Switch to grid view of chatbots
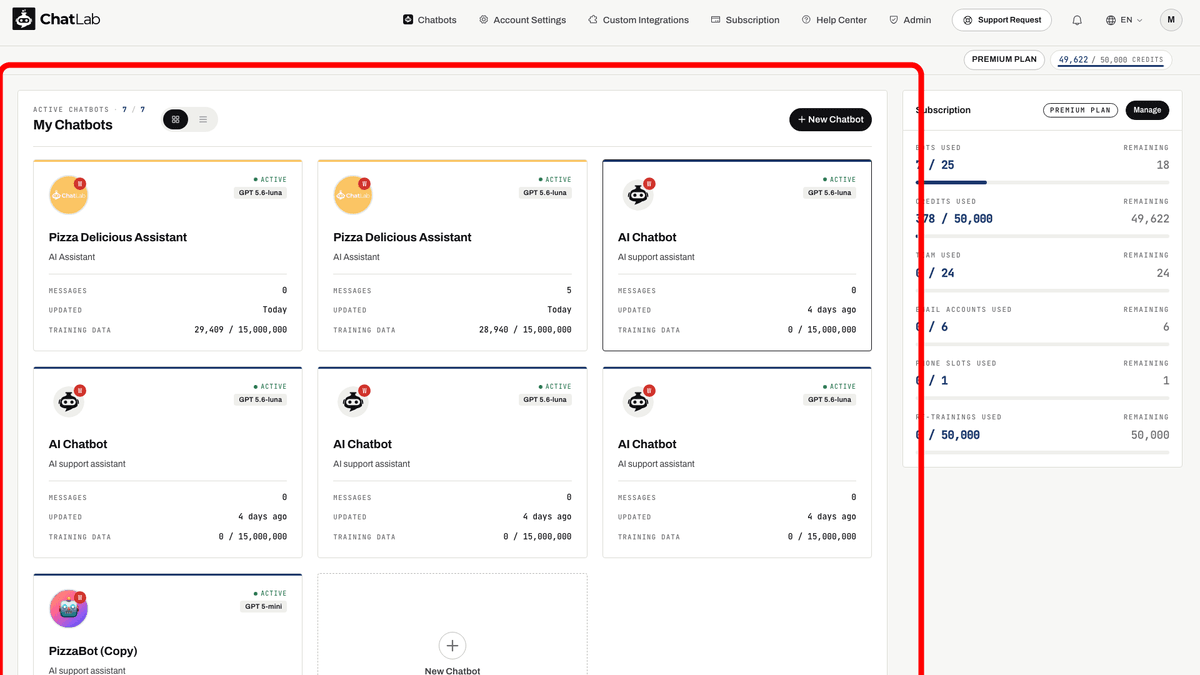Viewport: 1200px width, 675px height. (176, 120)
